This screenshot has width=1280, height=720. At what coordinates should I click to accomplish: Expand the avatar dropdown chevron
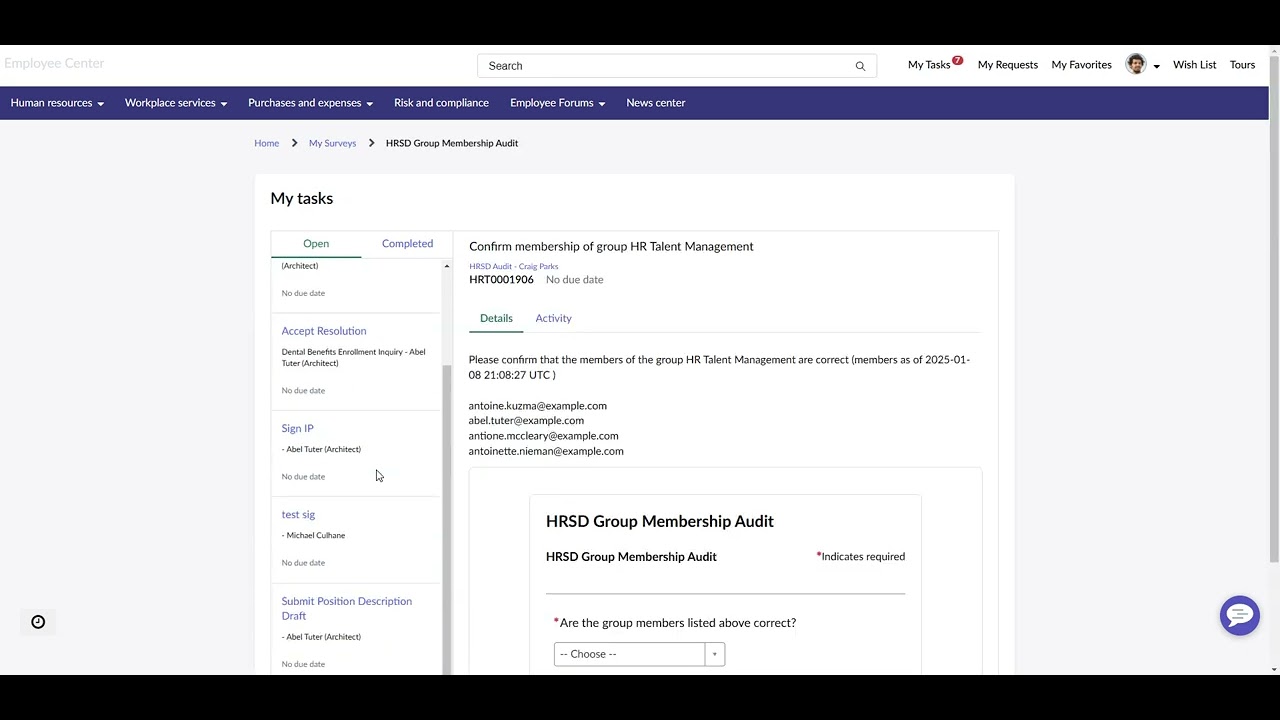(1157, 65)
